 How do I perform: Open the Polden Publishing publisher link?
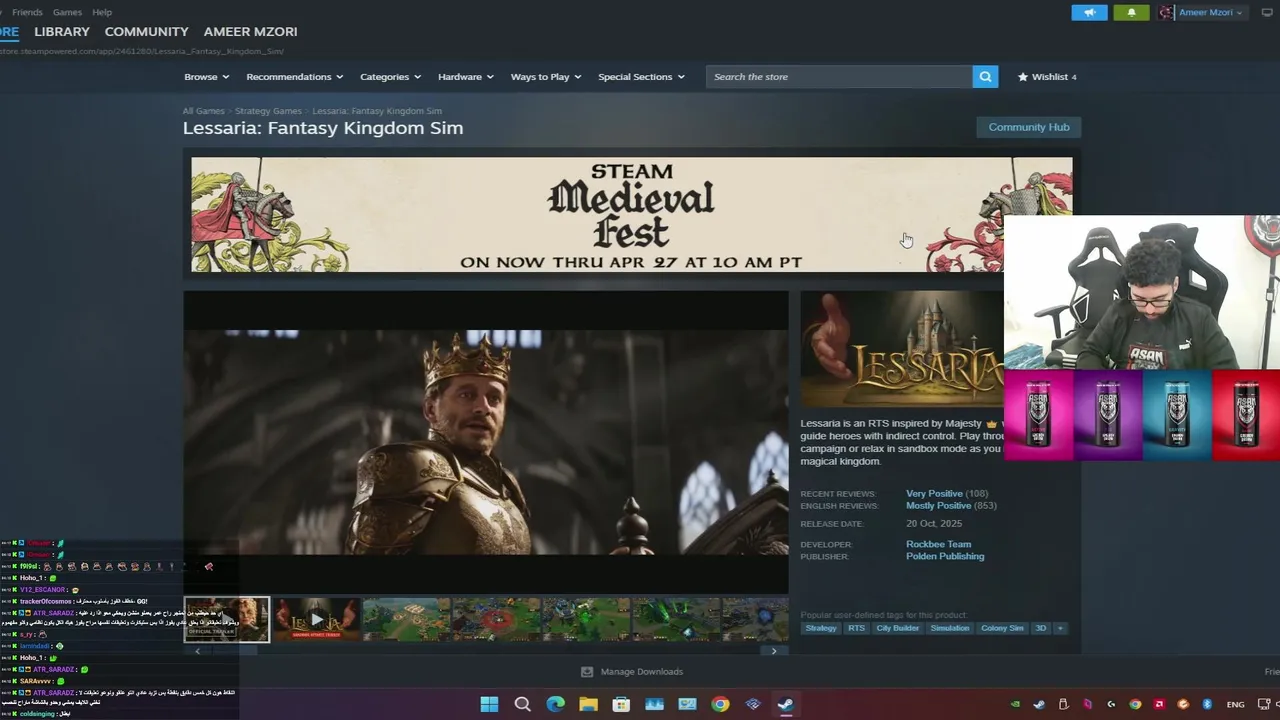[945, 556]
